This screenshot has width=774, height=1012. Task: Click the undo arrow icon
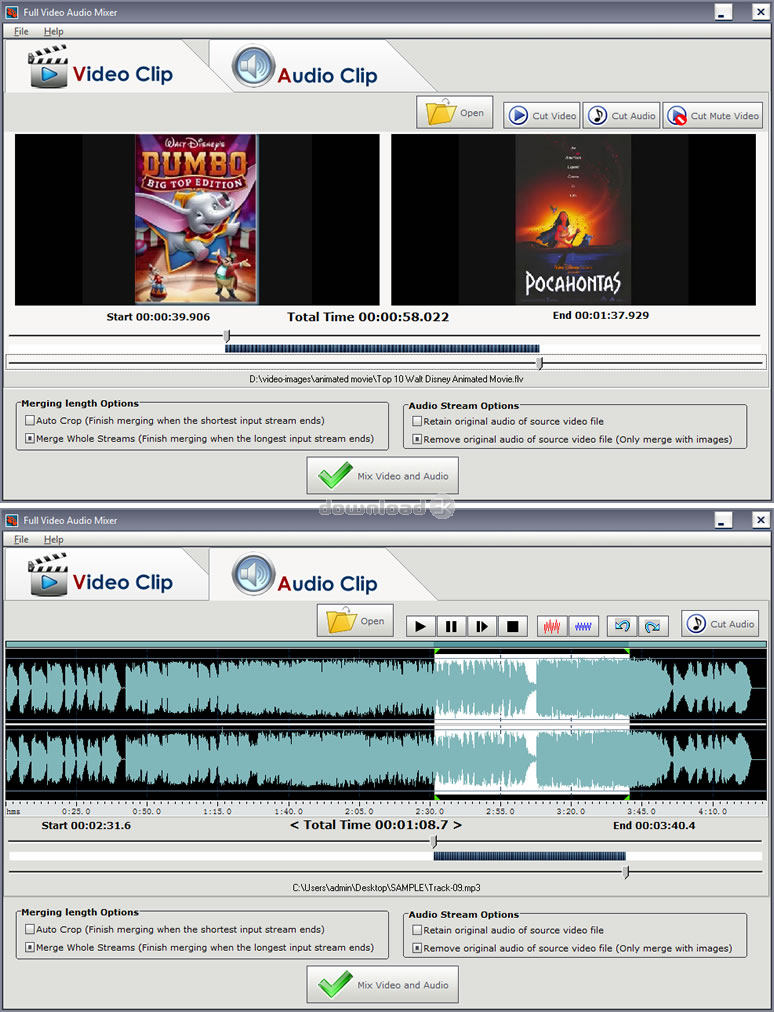pyautogui.click(x=623, y=626)
